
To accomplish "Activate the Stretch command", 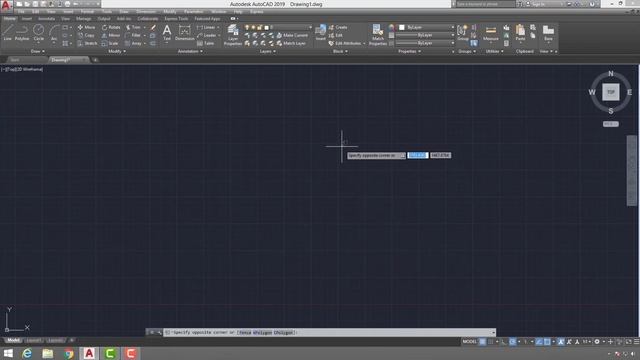I will tap(87, 43).
